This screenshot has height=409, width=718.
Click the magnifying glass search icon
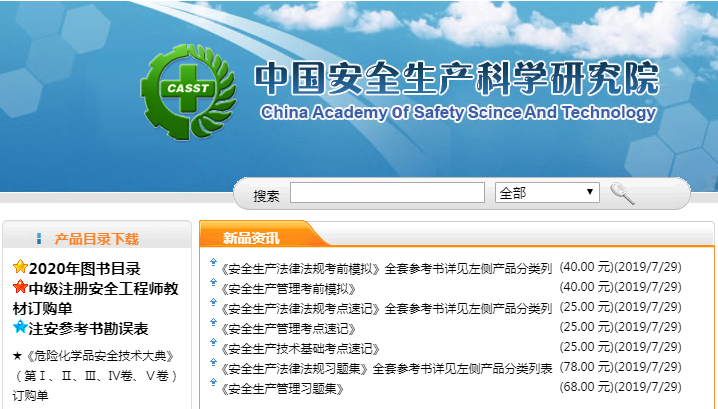click(x=622, y=193)
